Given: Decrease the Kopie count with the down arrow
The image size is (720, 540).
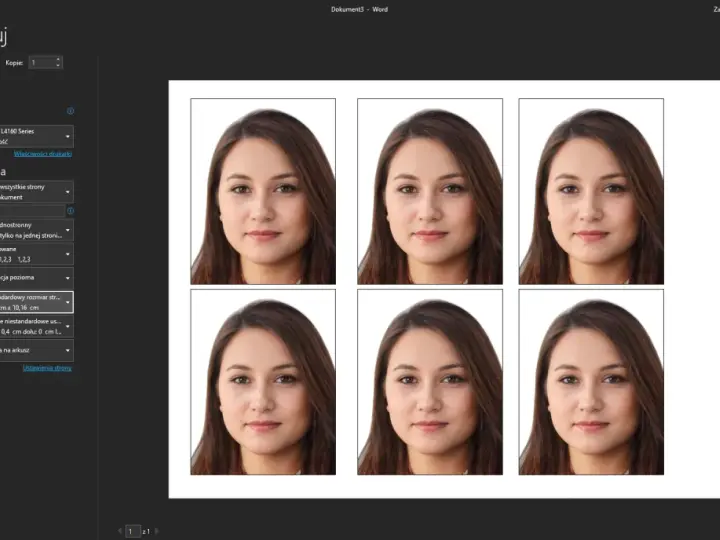Looking at the screenshot, I should 58,66.
